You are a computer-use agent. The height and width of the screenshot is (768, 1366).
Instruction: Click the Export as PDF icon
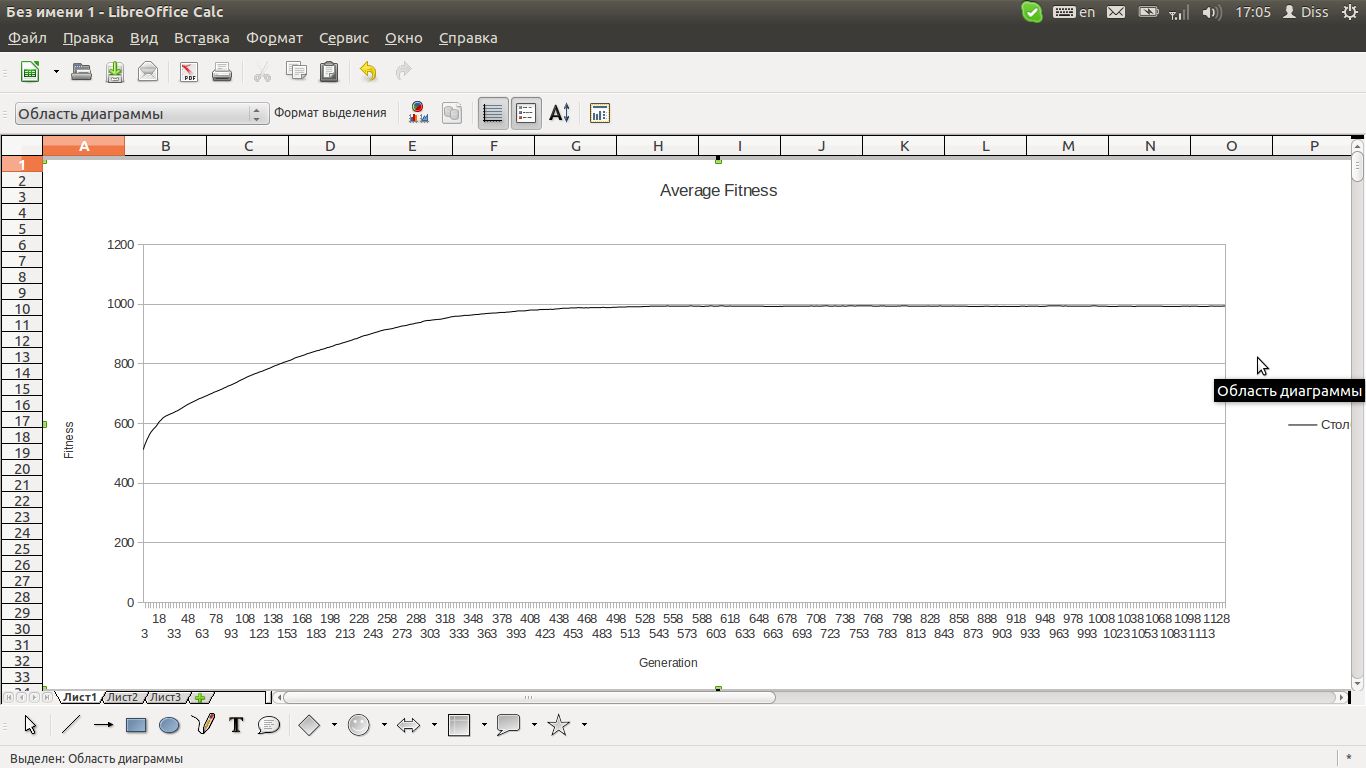coord(188,72)
